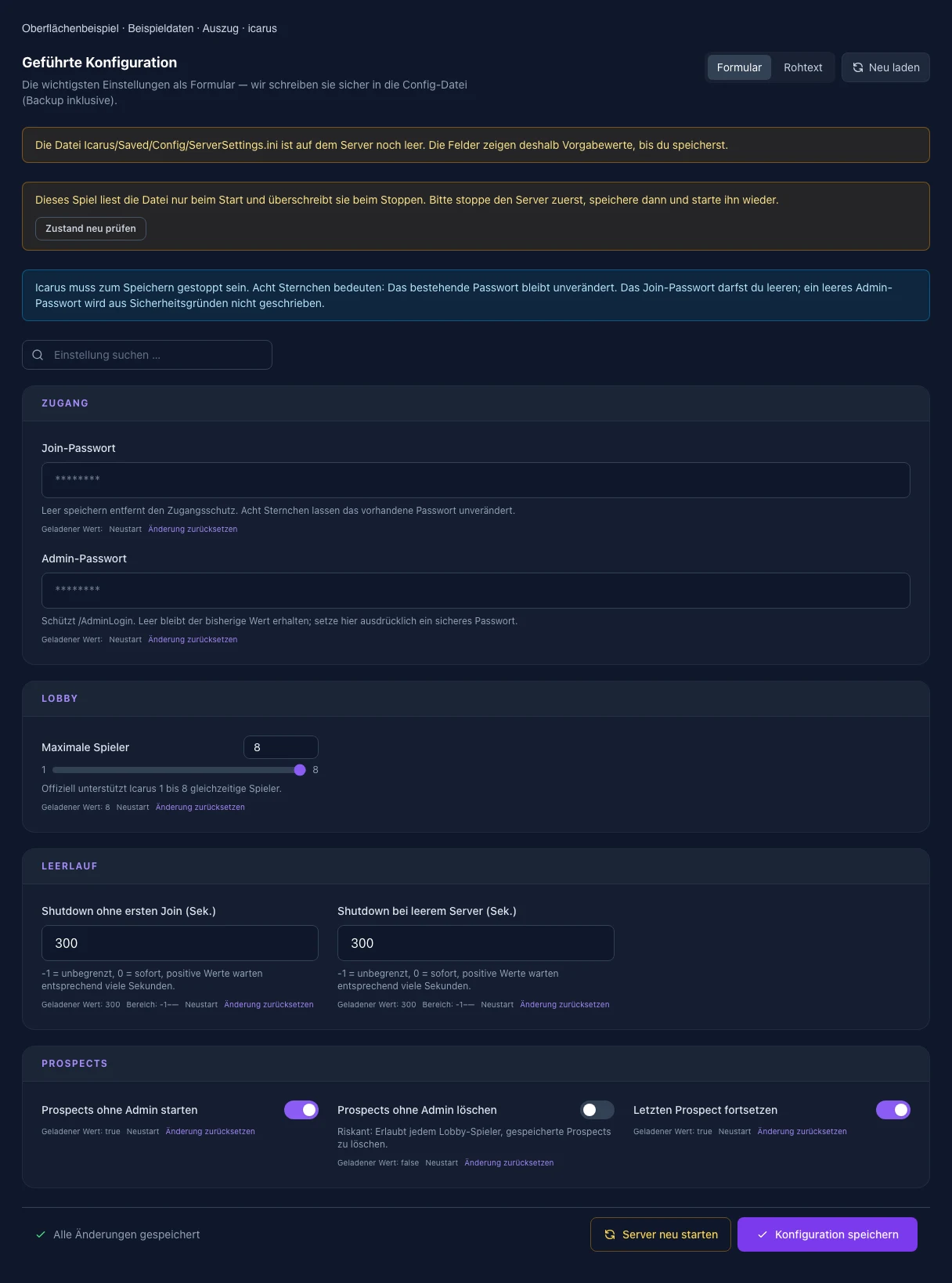
Task: Click the Alle Änderungen gespeichert status text
Action: pos(127,1234)
